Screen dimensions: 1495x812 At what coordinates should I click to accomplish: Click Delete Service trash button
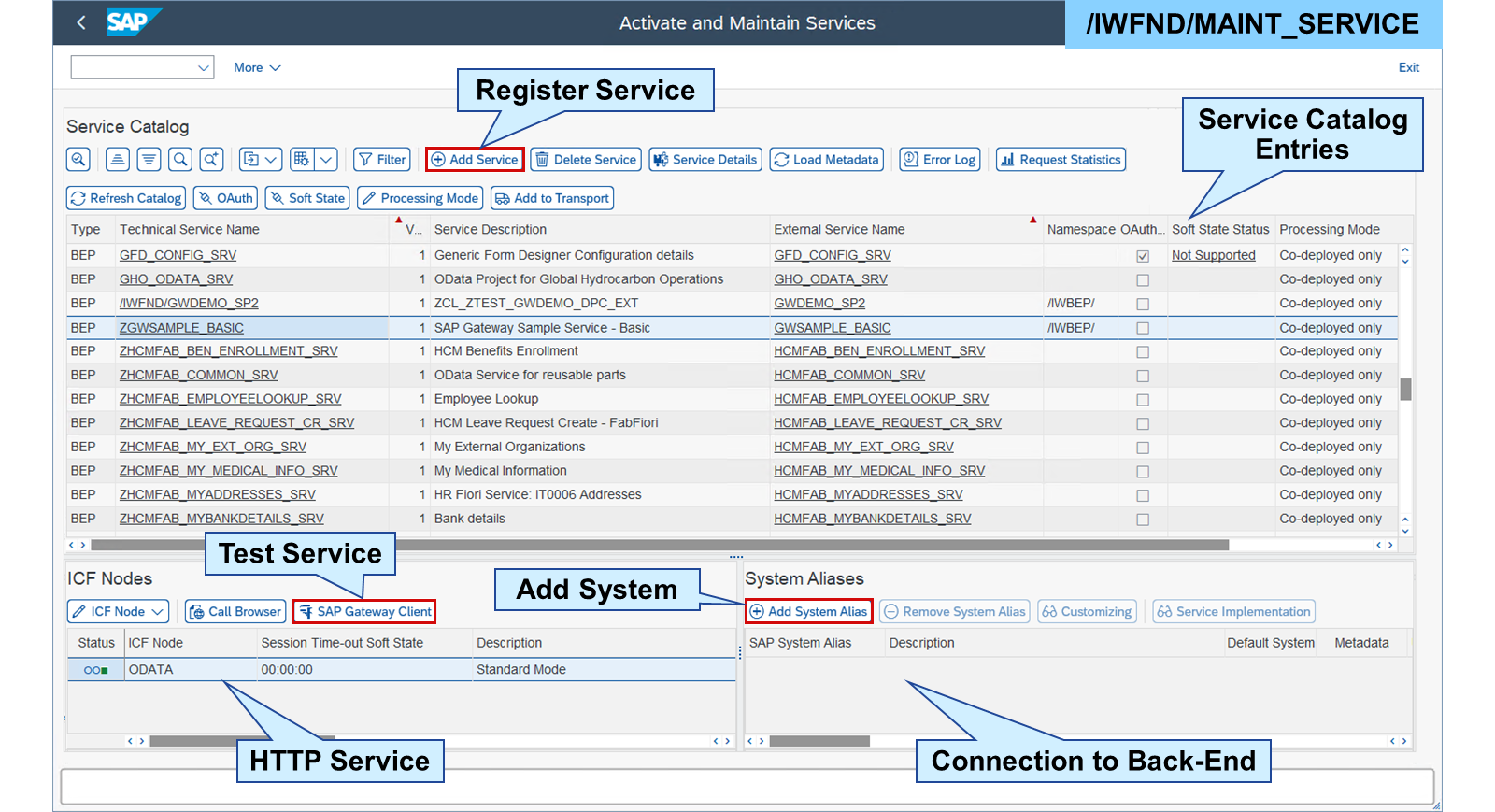tap(586, 160)
